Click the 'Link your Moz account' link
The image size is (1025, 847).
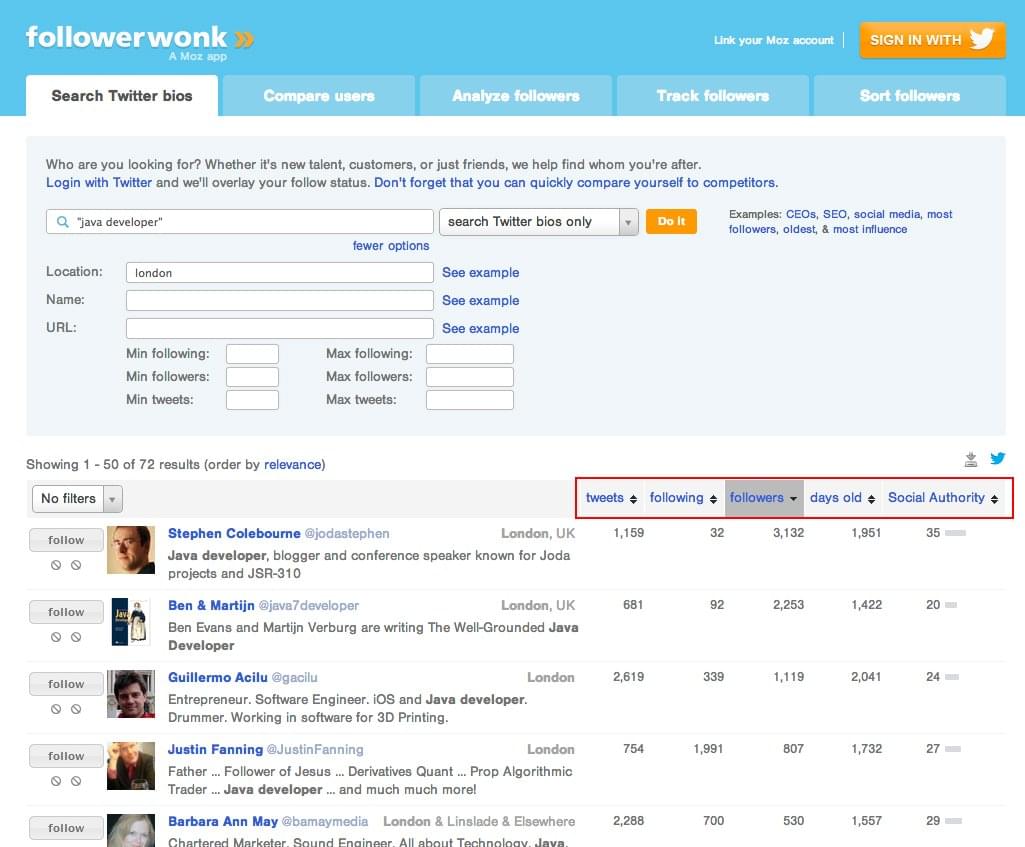(x=773, y=40)
